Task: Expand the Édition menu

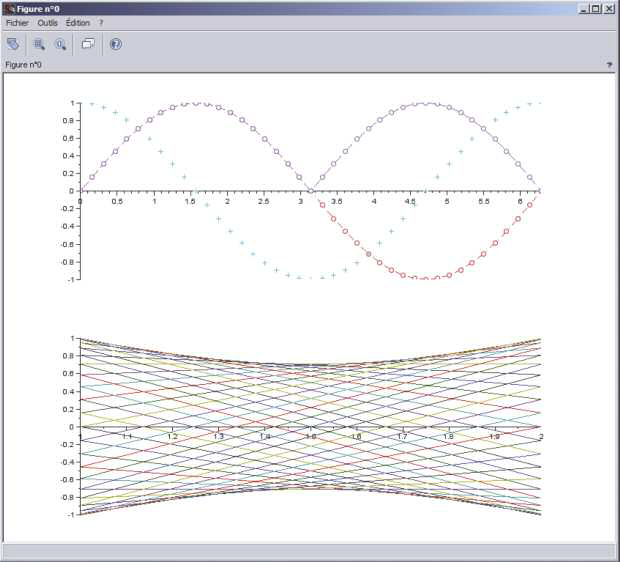Action: coord(77,22)
